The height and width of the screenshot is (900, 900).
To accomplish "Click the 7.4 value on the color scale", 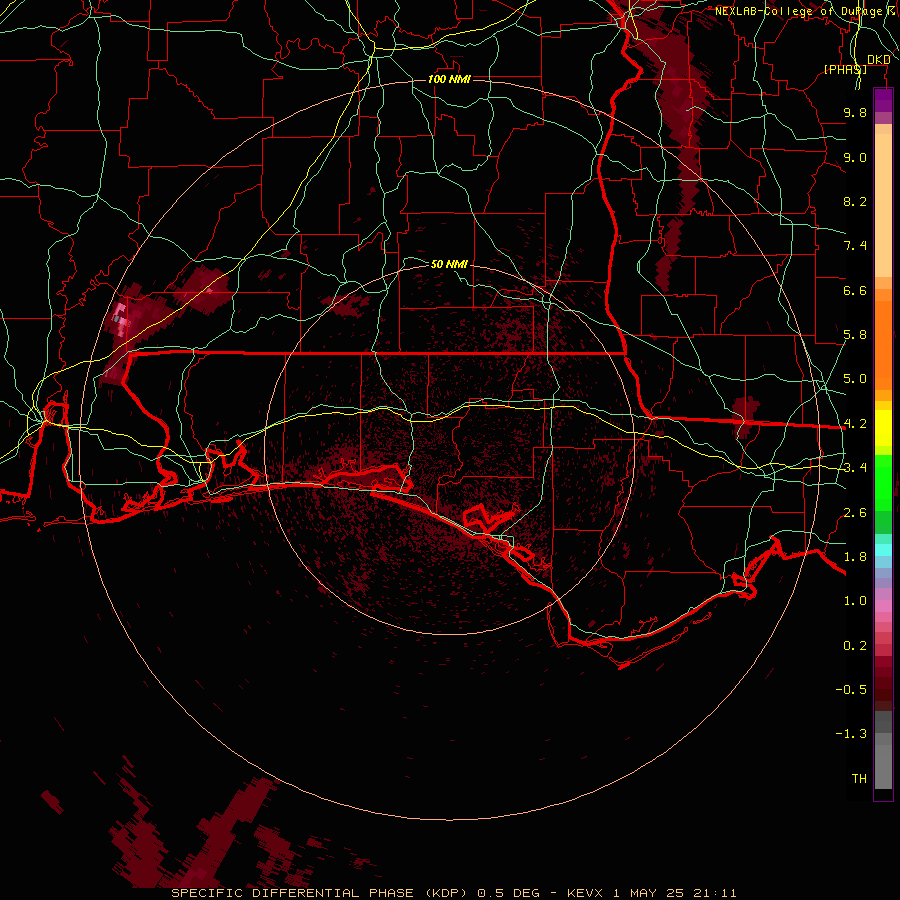I will [855, 246].
